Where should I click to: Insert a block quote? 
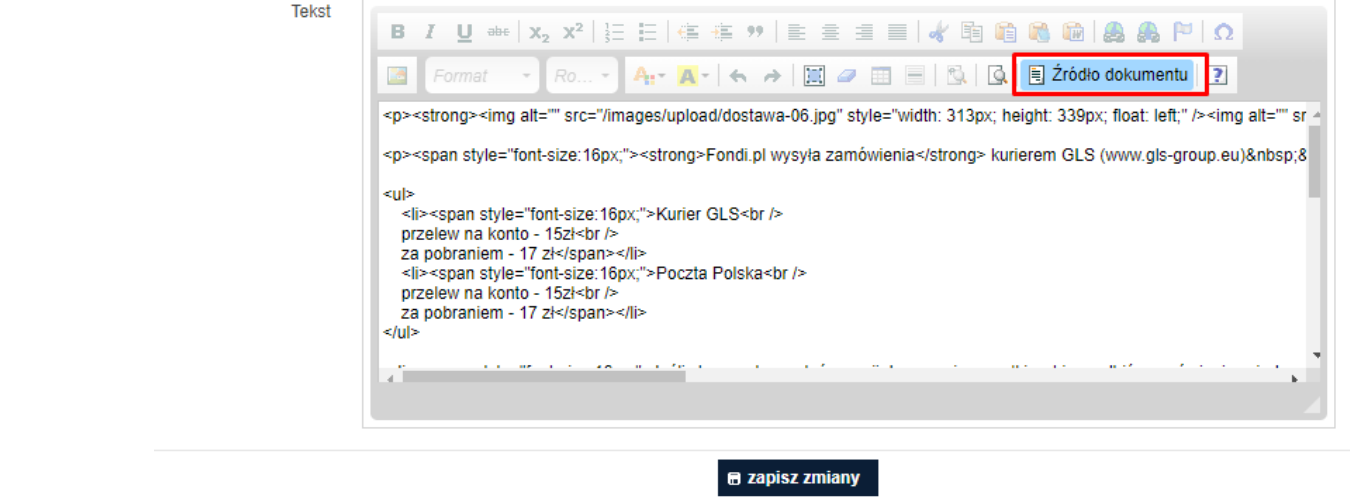click(x=755, y=32)
